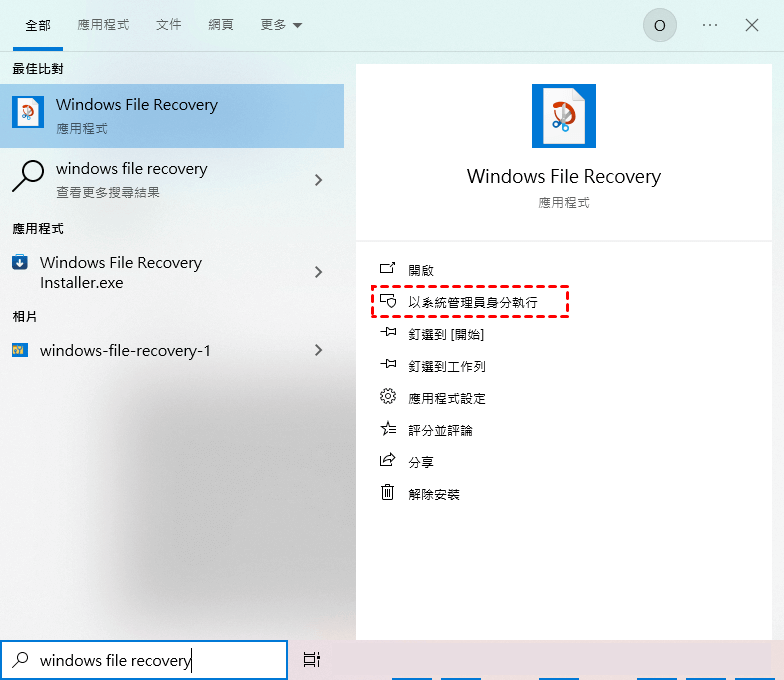
Task: Open the three-dot options menu
Action: 710,25
